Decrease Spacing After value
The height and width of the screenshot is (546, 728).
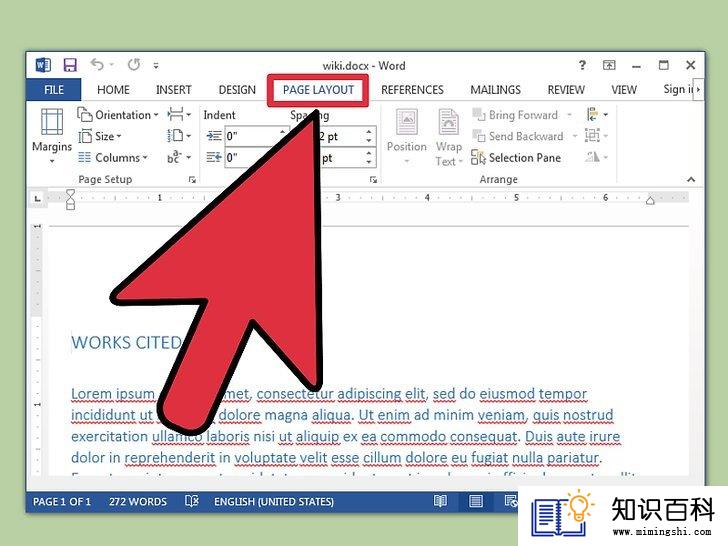tap(369, 162)
